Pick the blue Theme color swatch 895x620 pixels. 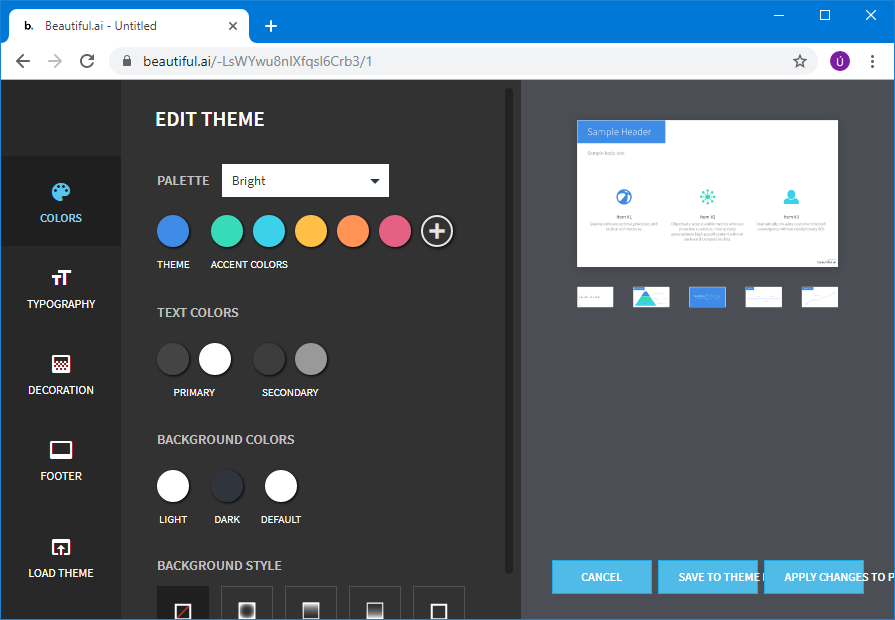(x=173, y=231)
